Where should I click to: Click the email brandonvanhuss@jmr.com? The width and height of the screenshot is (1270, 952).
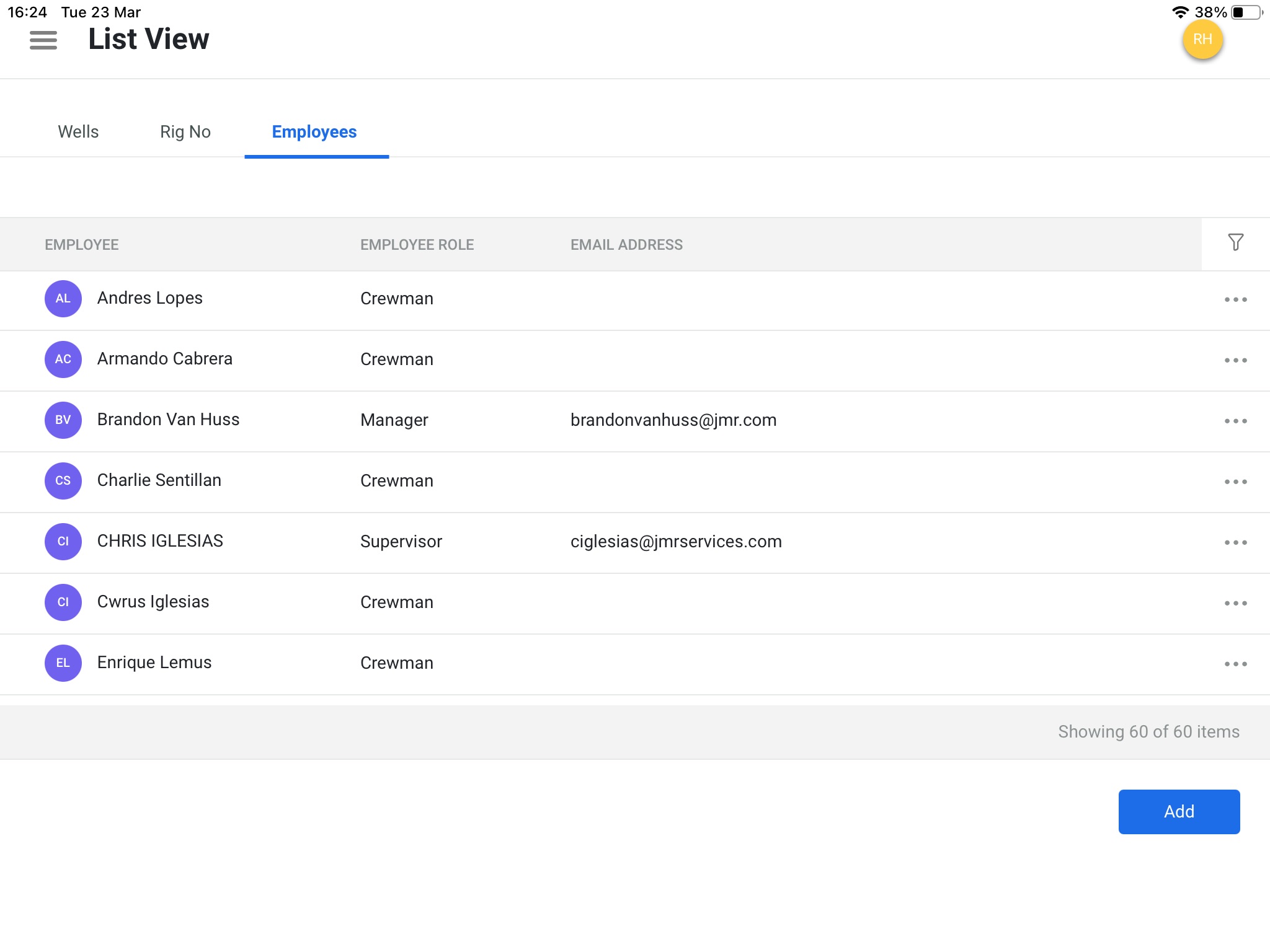673,420
